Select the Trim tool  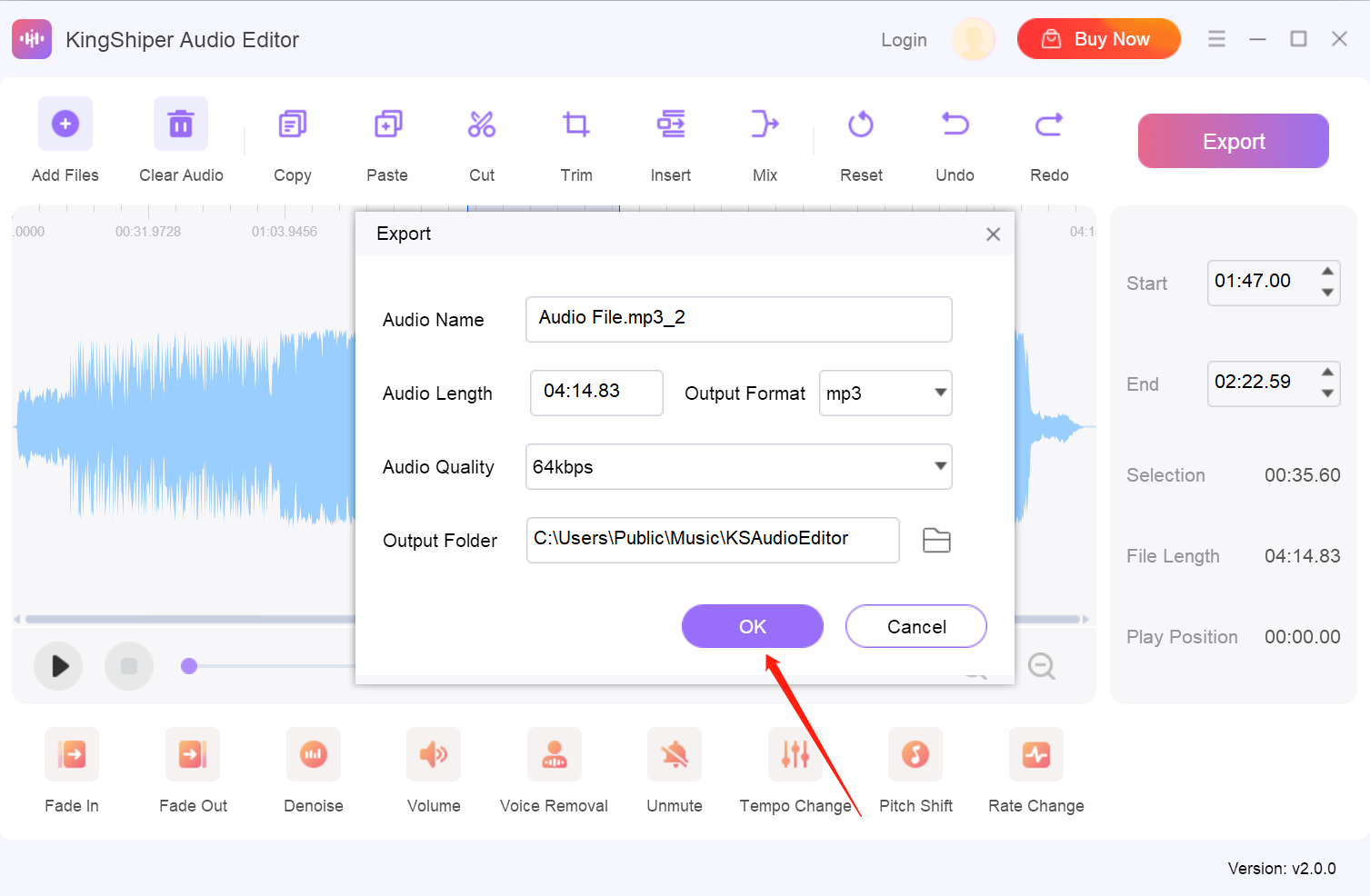(x=576, y=124)
